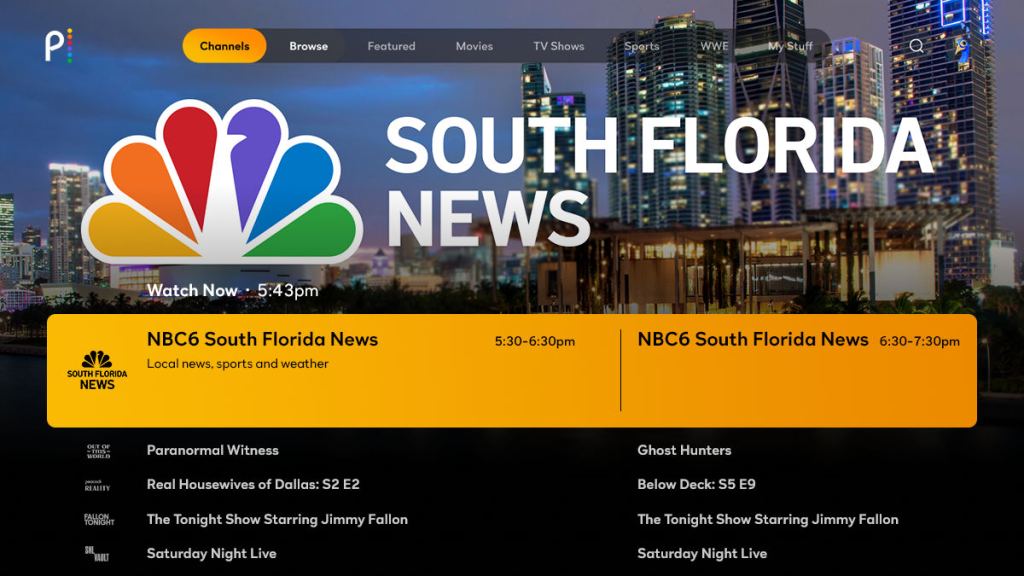Open the WWE menu item
Viewport: 1024px width, 576px height.
click(714, 46)
